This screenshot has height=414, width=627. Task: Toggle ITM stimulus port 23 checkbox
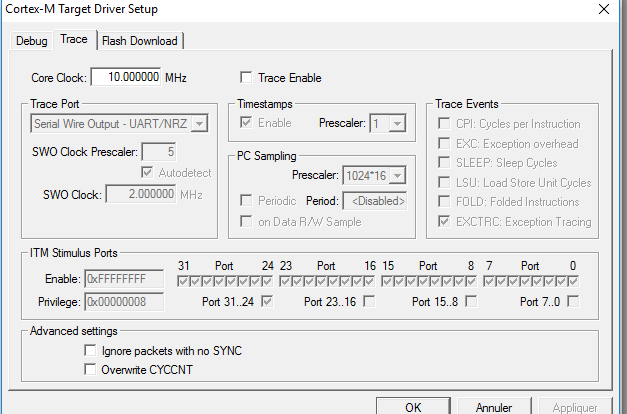[x=285, y=281]
